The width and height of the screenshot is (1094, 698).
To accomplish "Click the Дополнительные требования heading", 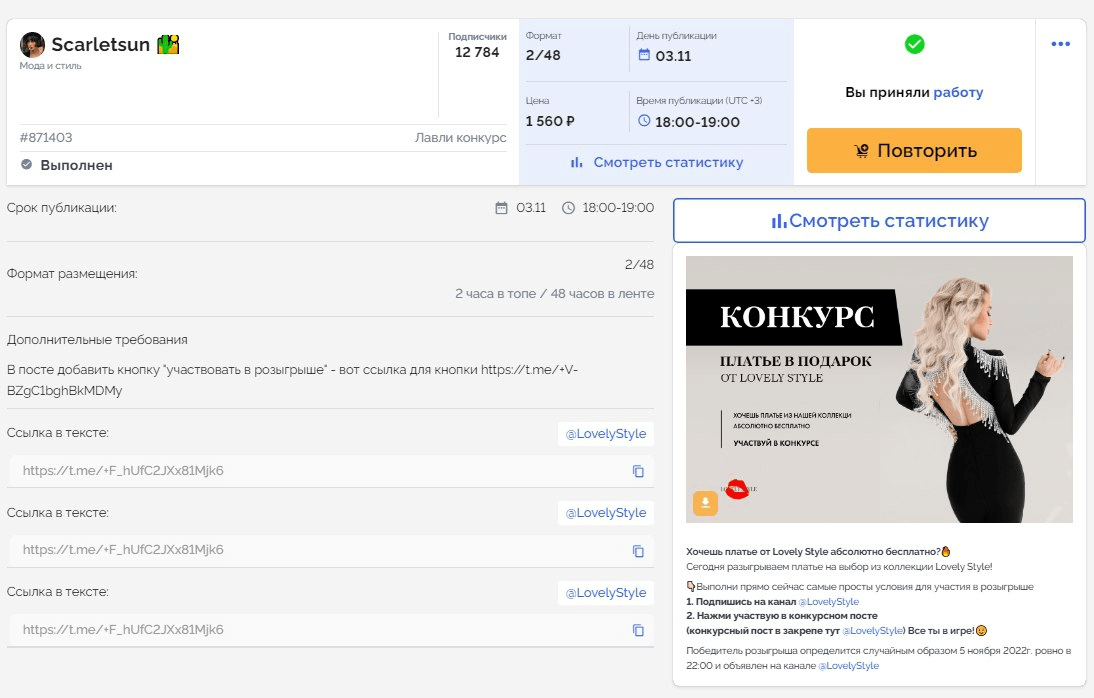I will point(97,340).
